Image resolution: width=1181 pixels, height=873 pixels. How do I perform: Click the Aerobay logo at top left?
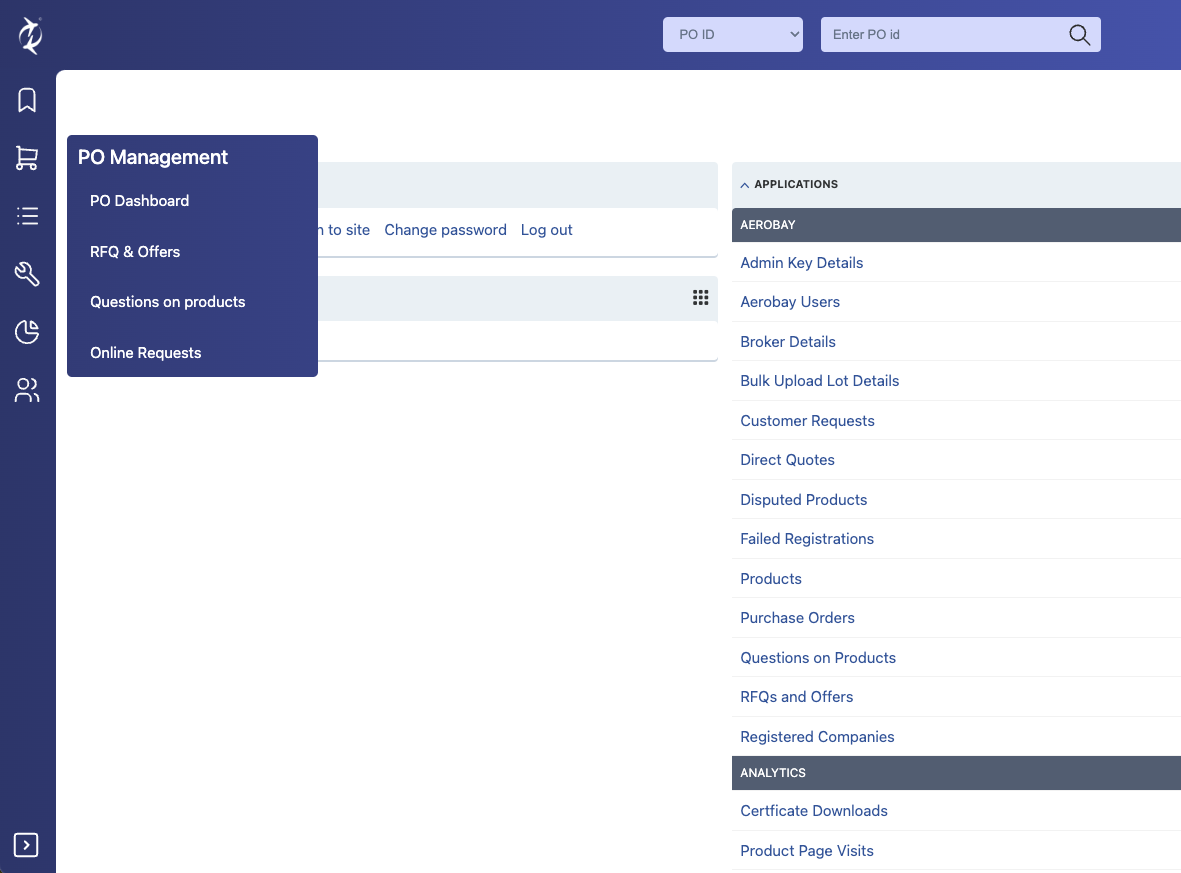point(29,34)
